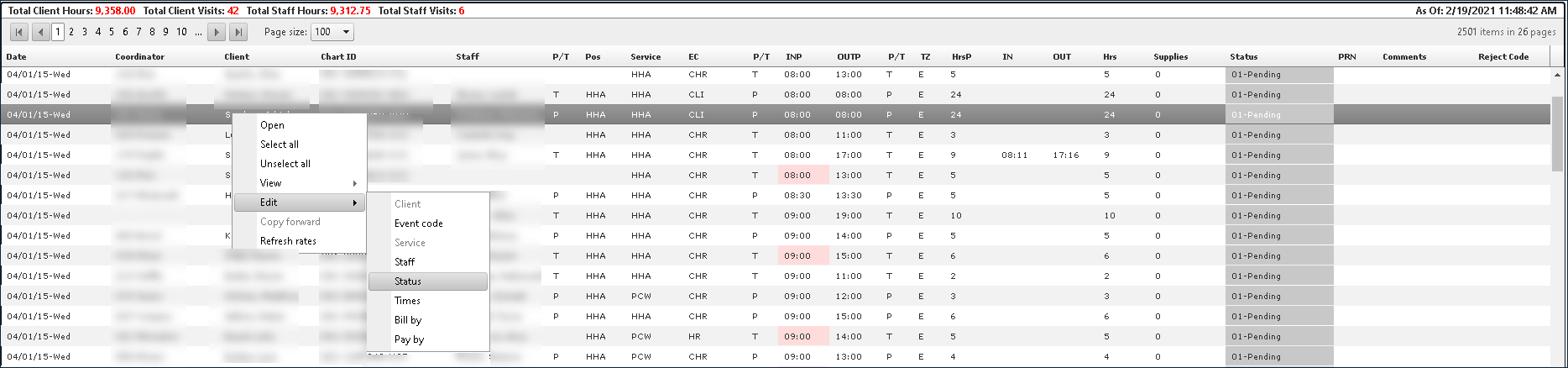Choose Select all from the context menu
The image size is (1568, 368).
coord(279,145)
